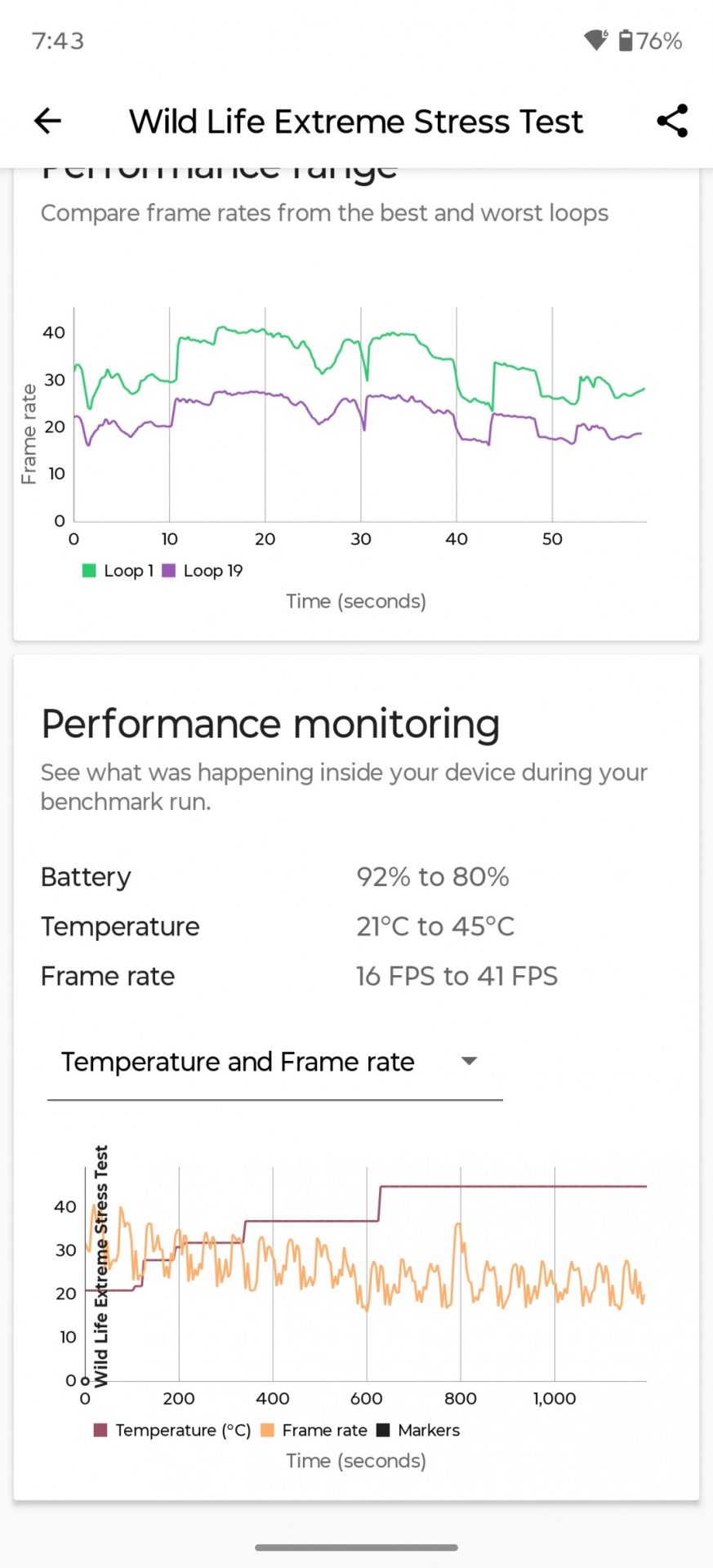
Task: Tap Battery 92% to 80% value
Action: tap(433, 877)
